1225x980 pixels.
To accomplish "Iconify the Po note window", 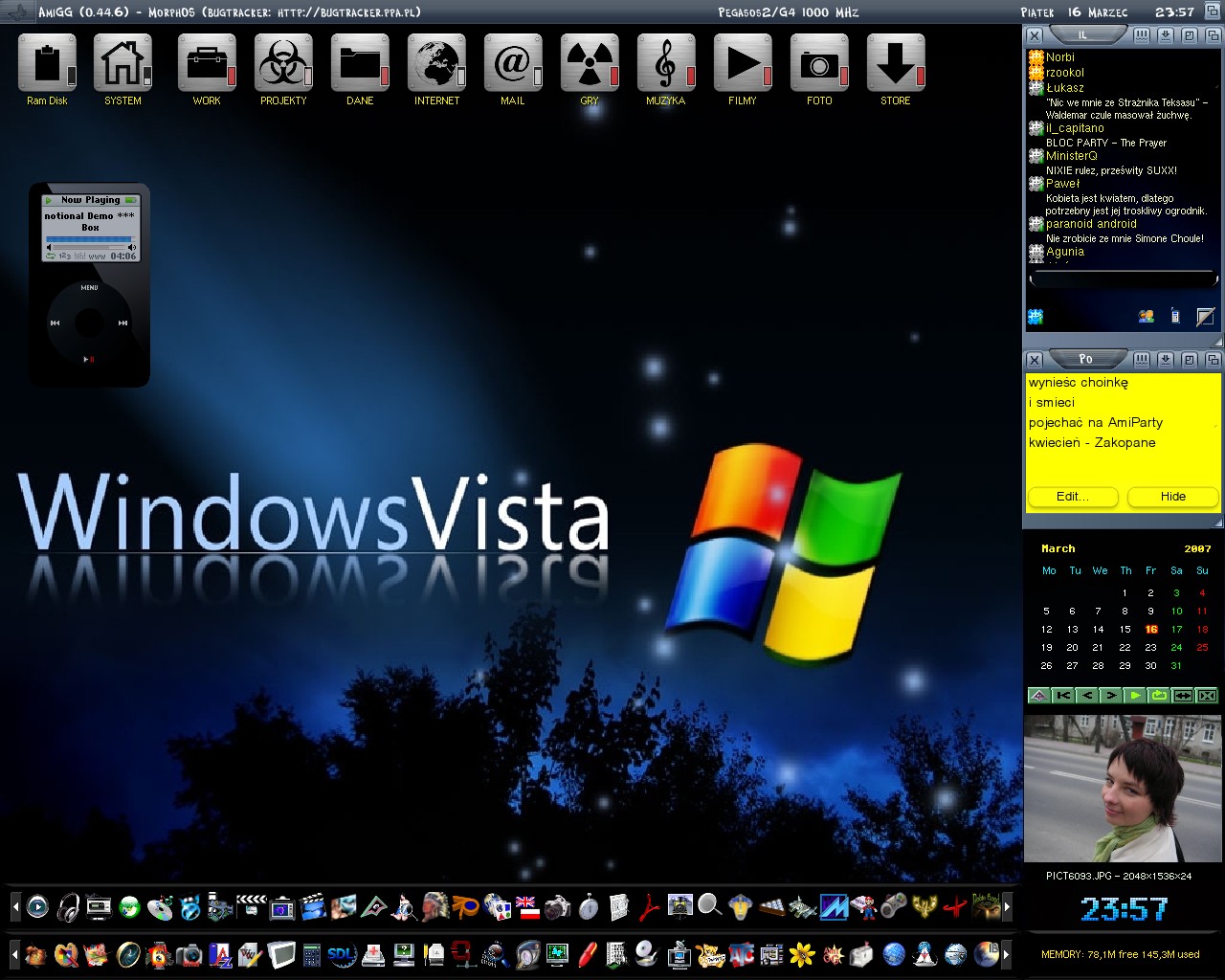I will [x=1166, y=360].
